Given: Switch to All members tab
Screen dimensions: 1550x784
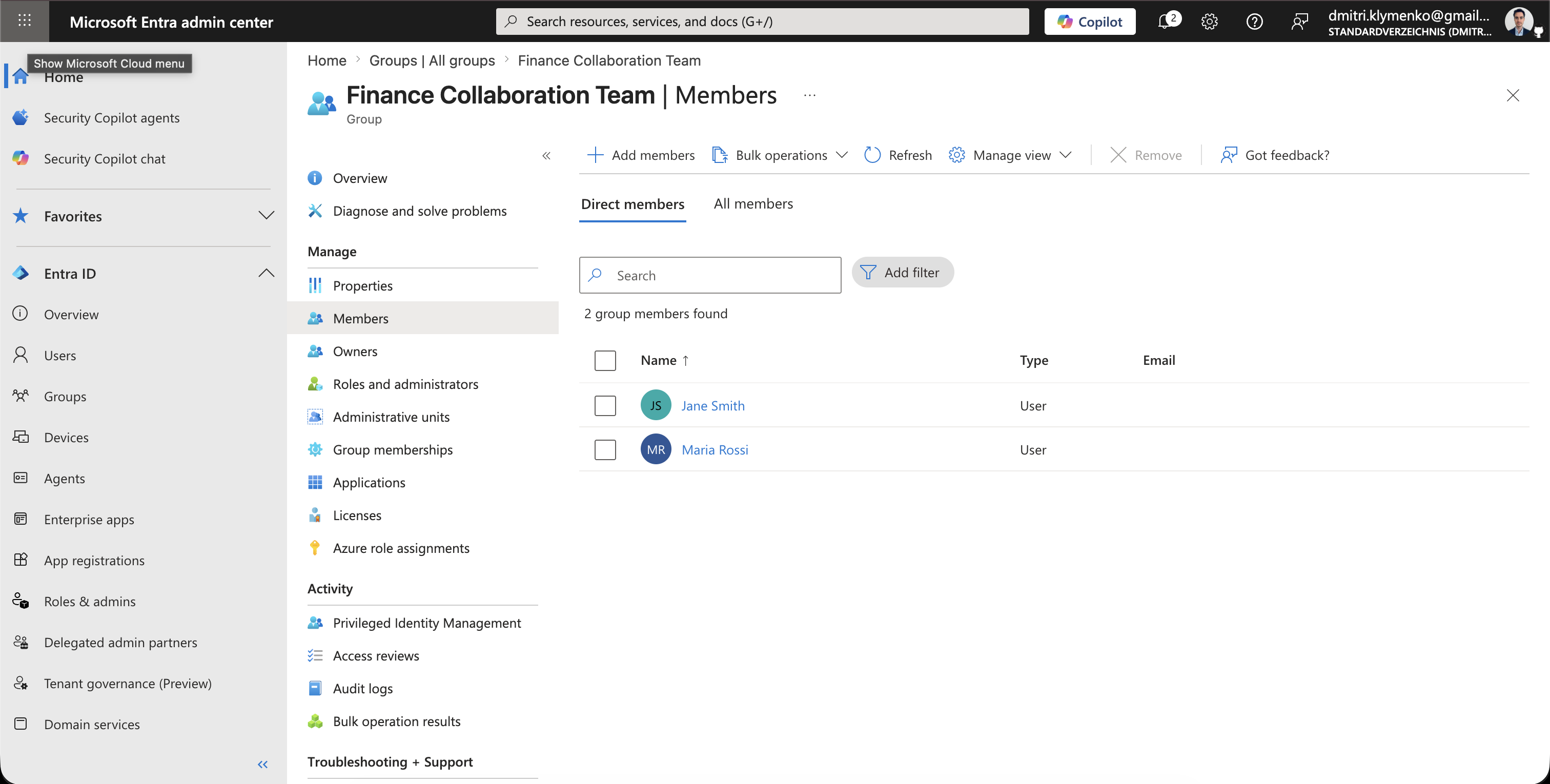Looking at the screenshot, I should (x=753, y=204).
